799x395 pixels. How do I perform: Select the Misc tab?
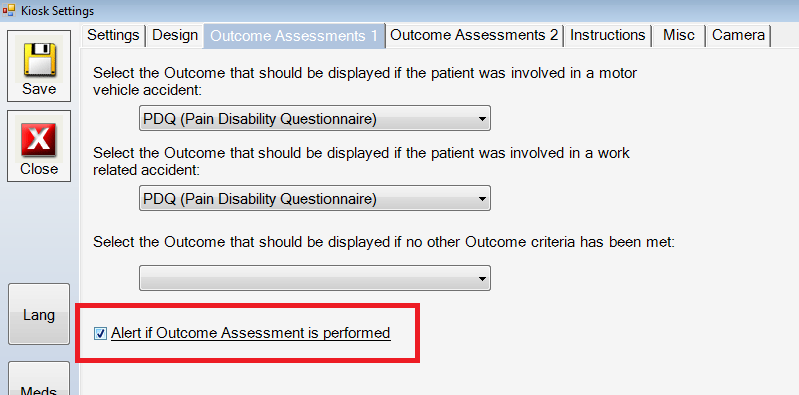pyautogui.click(x=679, y=35)
